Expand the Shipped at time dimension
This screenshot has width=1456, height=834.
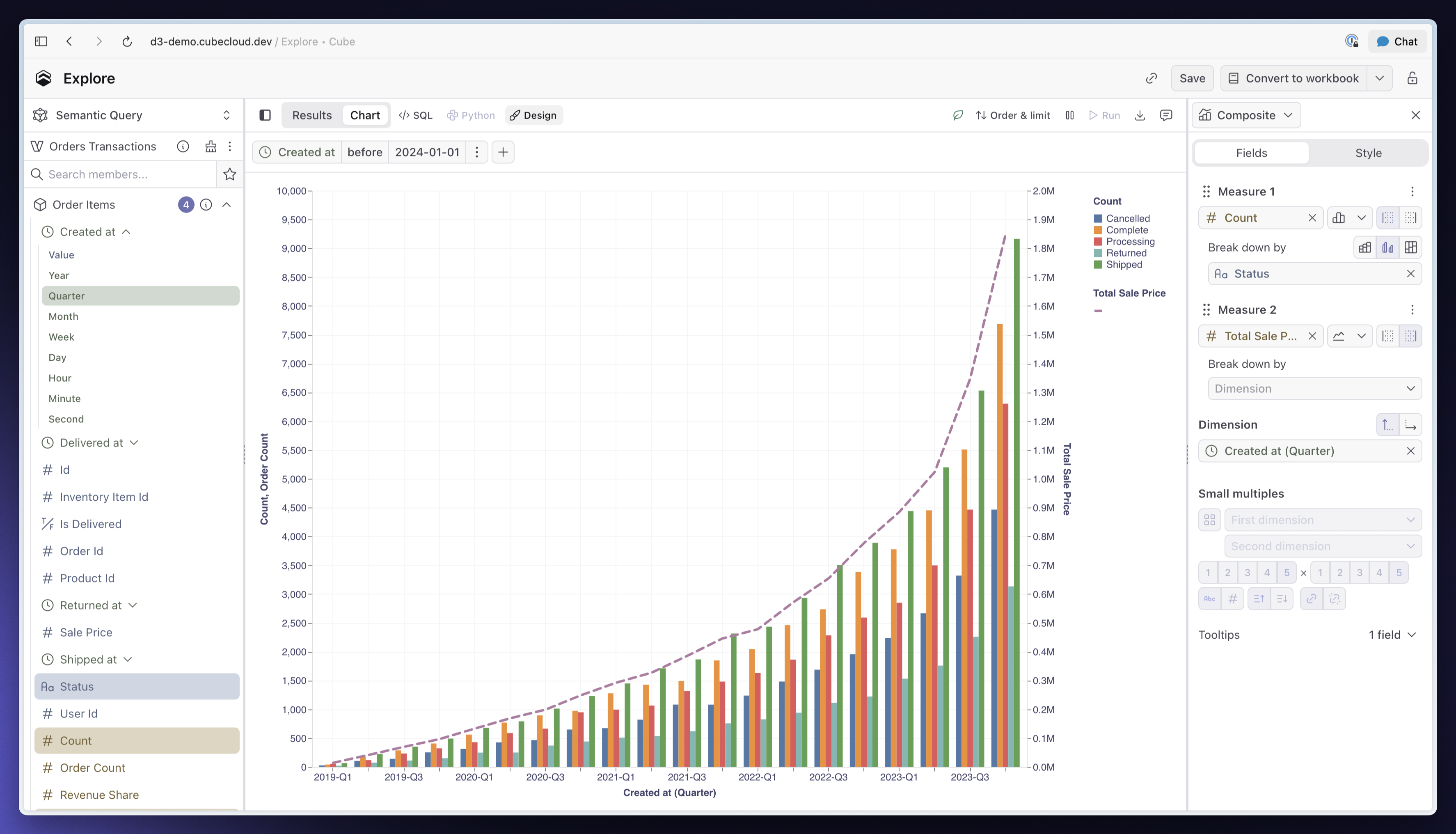click(x=128, y=660)
